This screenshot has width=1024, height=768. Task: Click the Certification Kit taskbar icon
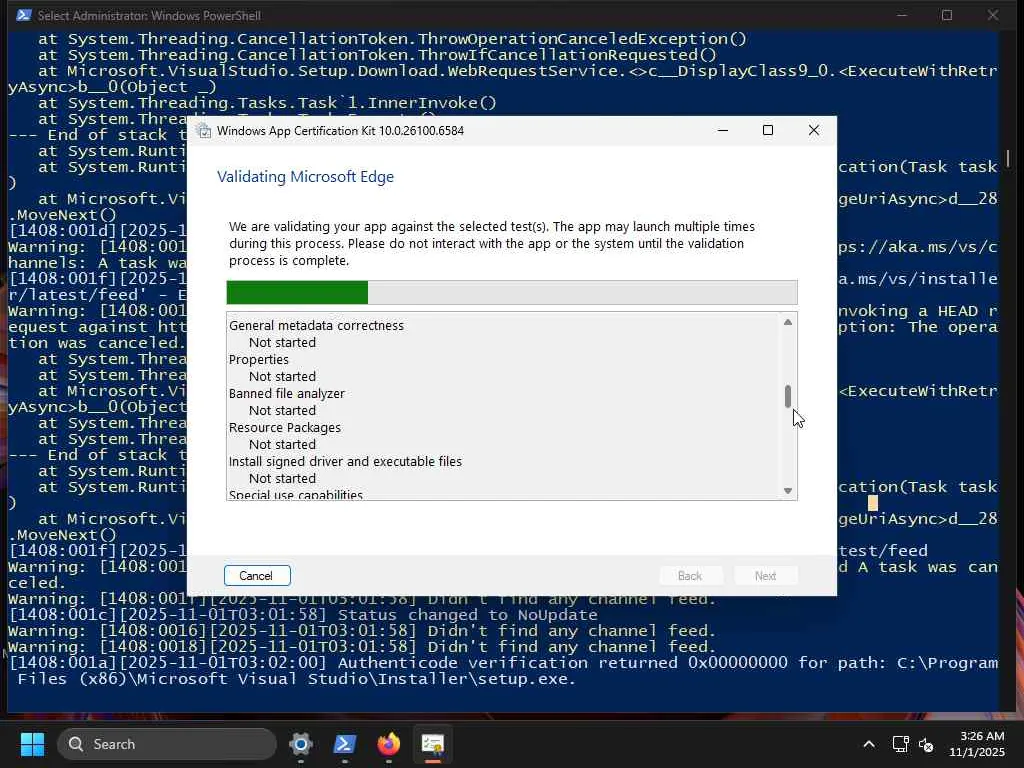[x=432, y=744]
